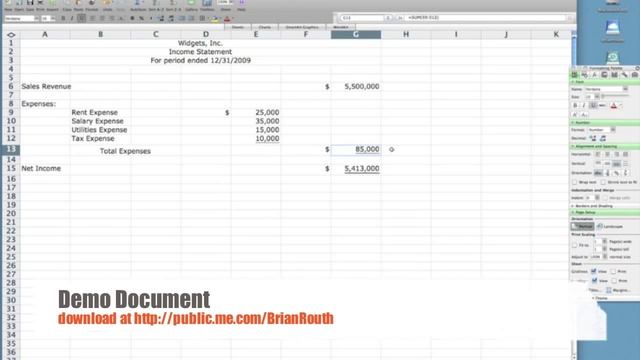Image resolution: width=640 pixels, height=360 pixels.
Task: Click the Sort A-Z toolbar icon
Action: point(156,4)
